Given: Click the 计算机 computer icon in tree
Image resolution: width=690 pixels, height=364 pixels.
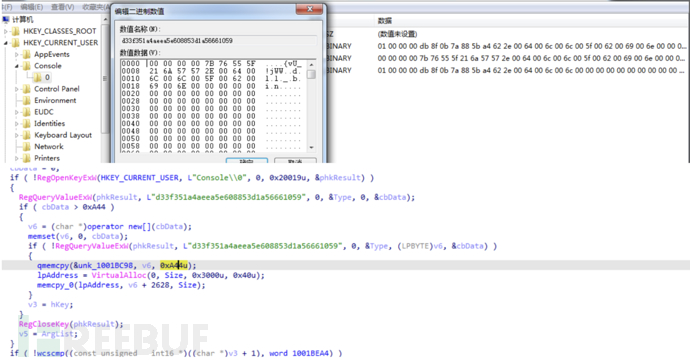Looking at the screenshot, I should click(6, 19).
